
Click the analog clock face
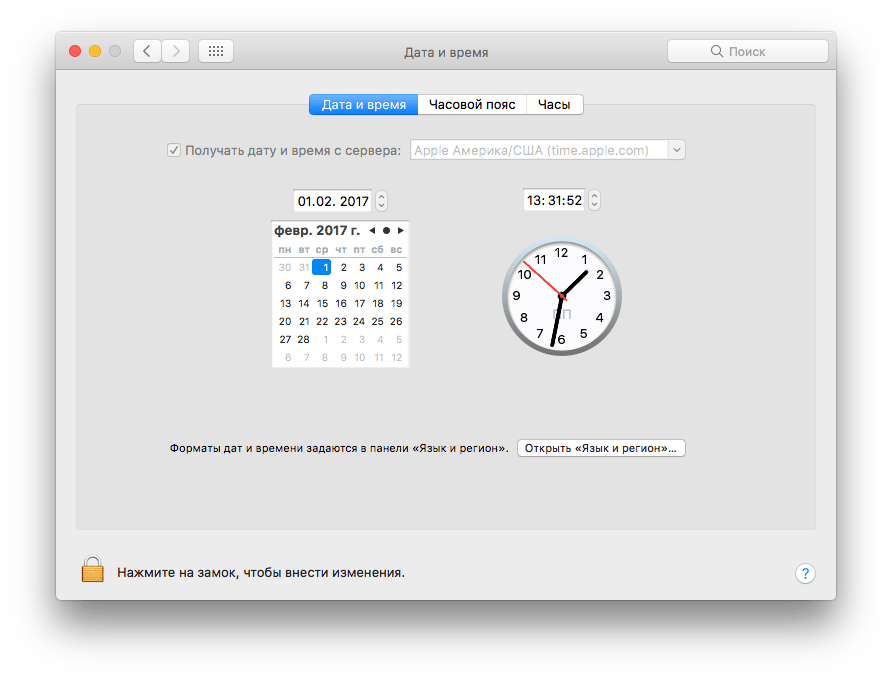coord(561,296)
